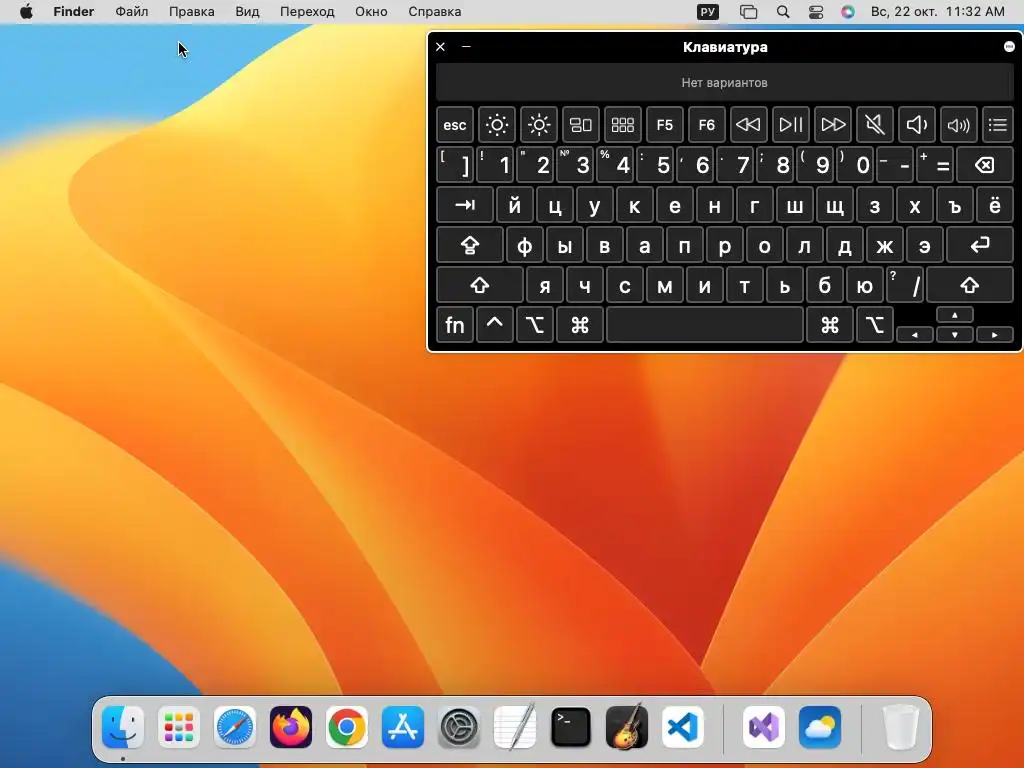Image resolution: width=1024 pixels, height=768 pixels.
Task: Launch Safari from the Dock
Action: (234, 727)
